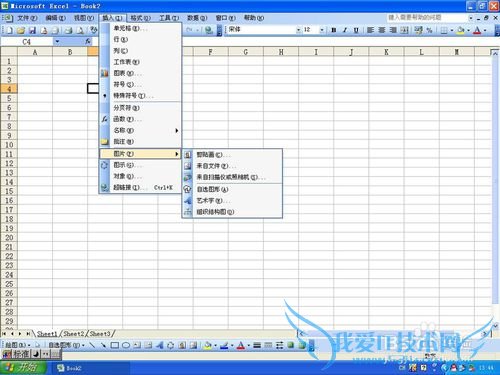Choose 剪贴画 Clip Art from Picture submenu
500x375 pixels.
pos(232,155)
